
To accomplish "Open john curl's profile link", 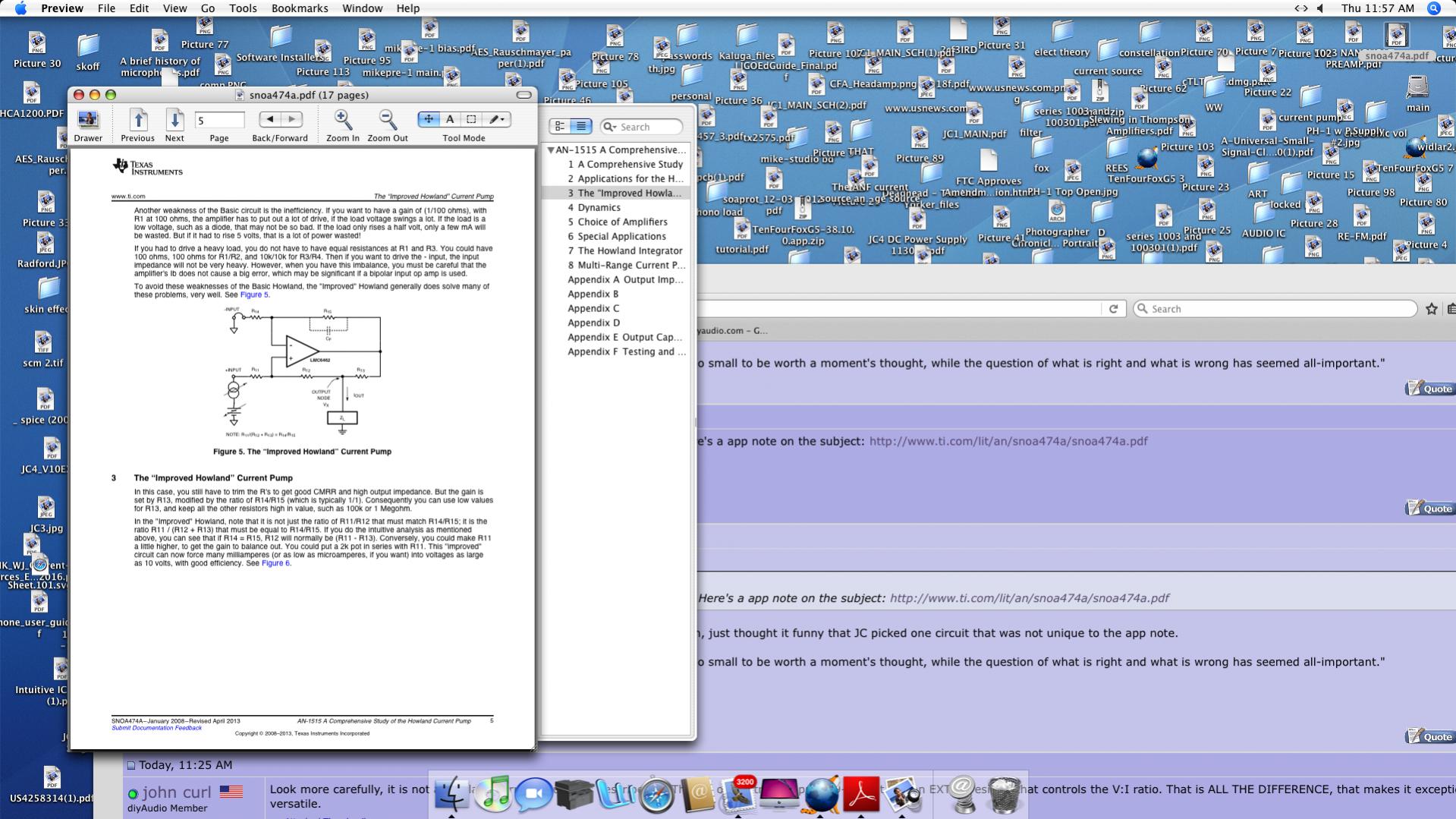I will coord(177,792).
